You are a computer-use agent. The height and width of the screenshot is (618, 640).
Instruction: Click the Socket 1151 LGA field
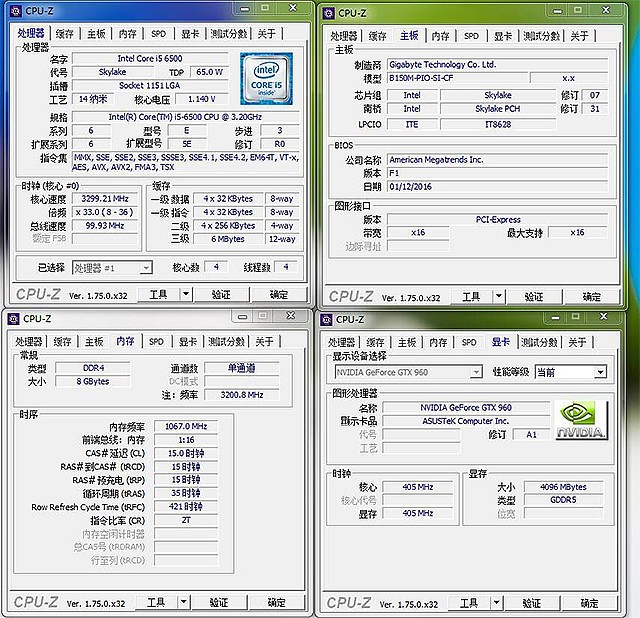click(150, 85)
